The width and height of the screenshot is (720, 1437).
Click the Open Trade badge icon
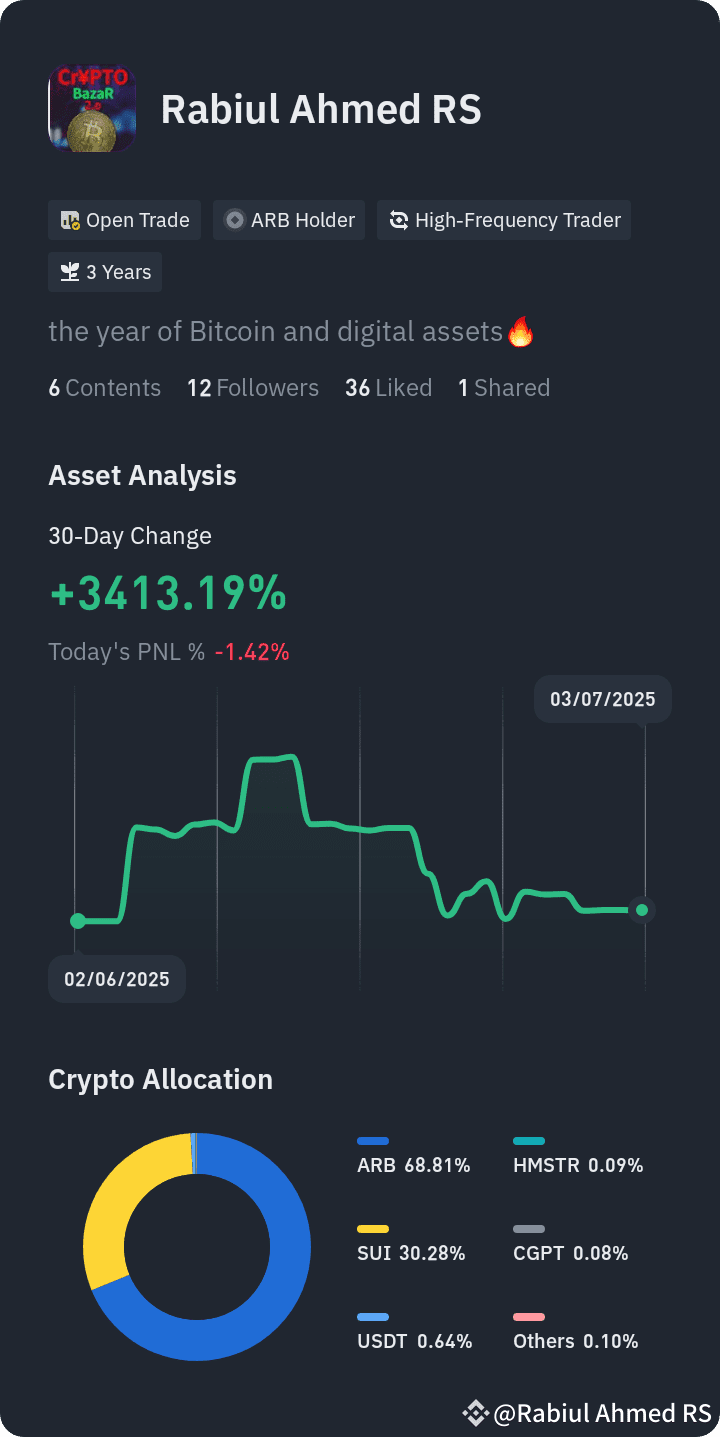70,220
